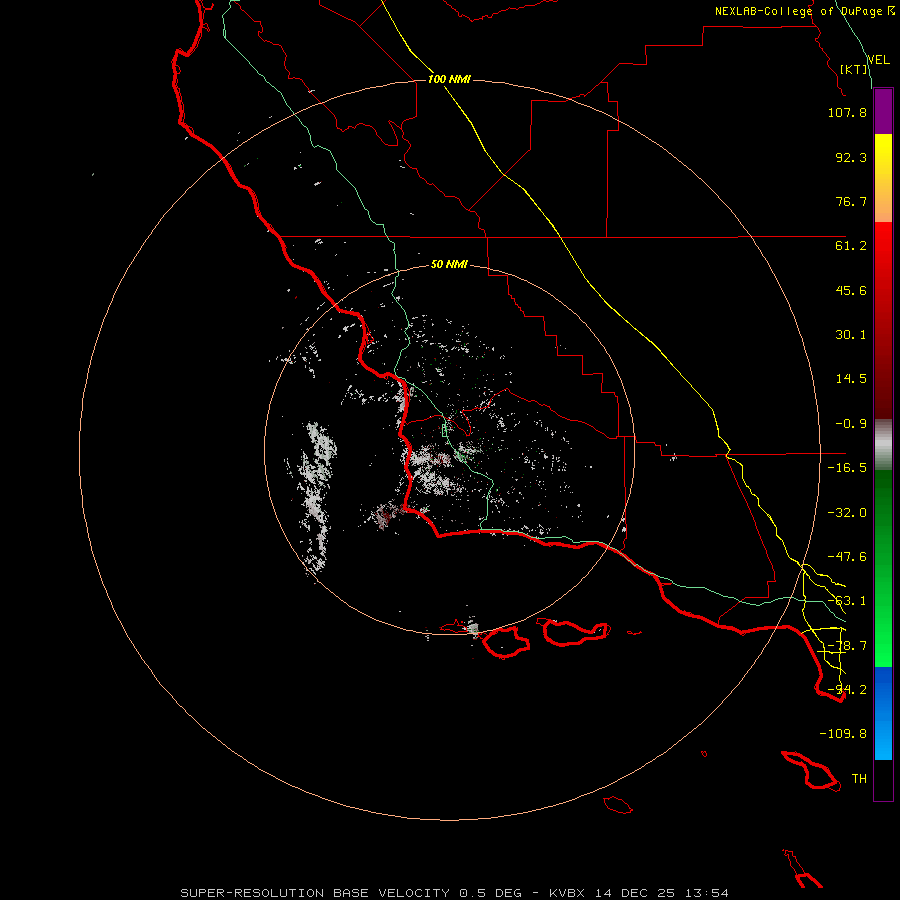Pick the green segment of the color bar
Viewport: 900px width, 900px height.
click(x=883, y=568)
